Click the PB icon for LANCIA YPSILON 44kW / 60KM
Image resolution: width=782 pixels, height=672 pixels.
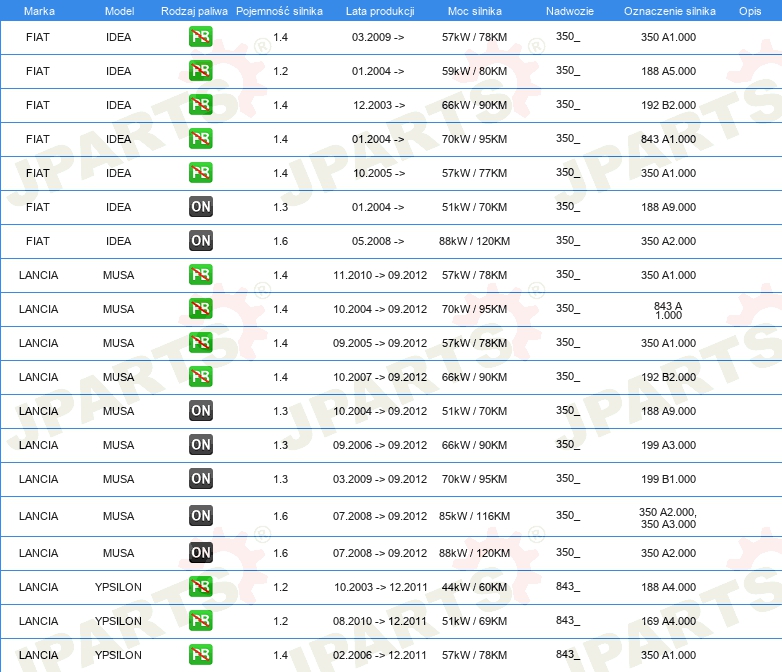tap(200, 587)
